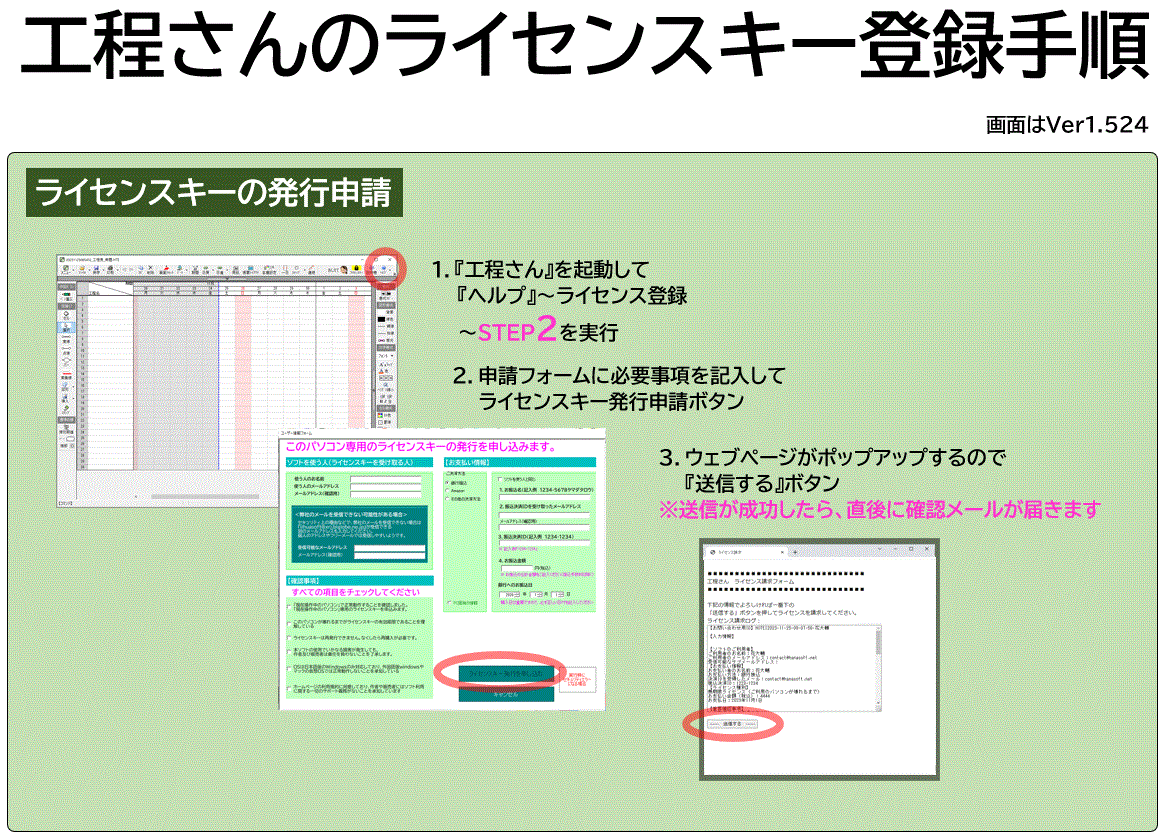Click the ライセンスキー発行を申し込む button
The height and width of the screenshot is (839, 1168).
pyautogui.click(x=506, y=673)
